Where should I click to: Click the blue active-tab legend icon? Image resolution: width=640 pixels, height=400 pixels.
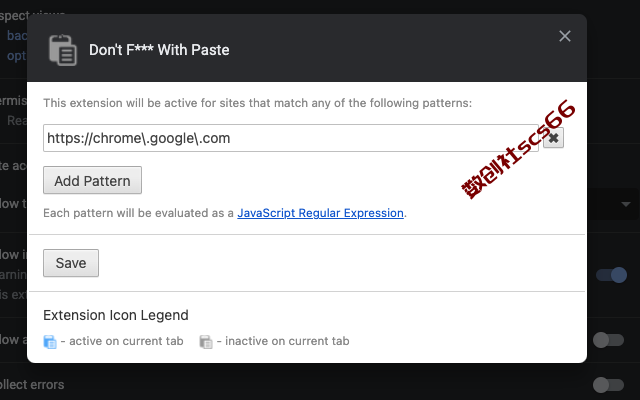point(50,342)
